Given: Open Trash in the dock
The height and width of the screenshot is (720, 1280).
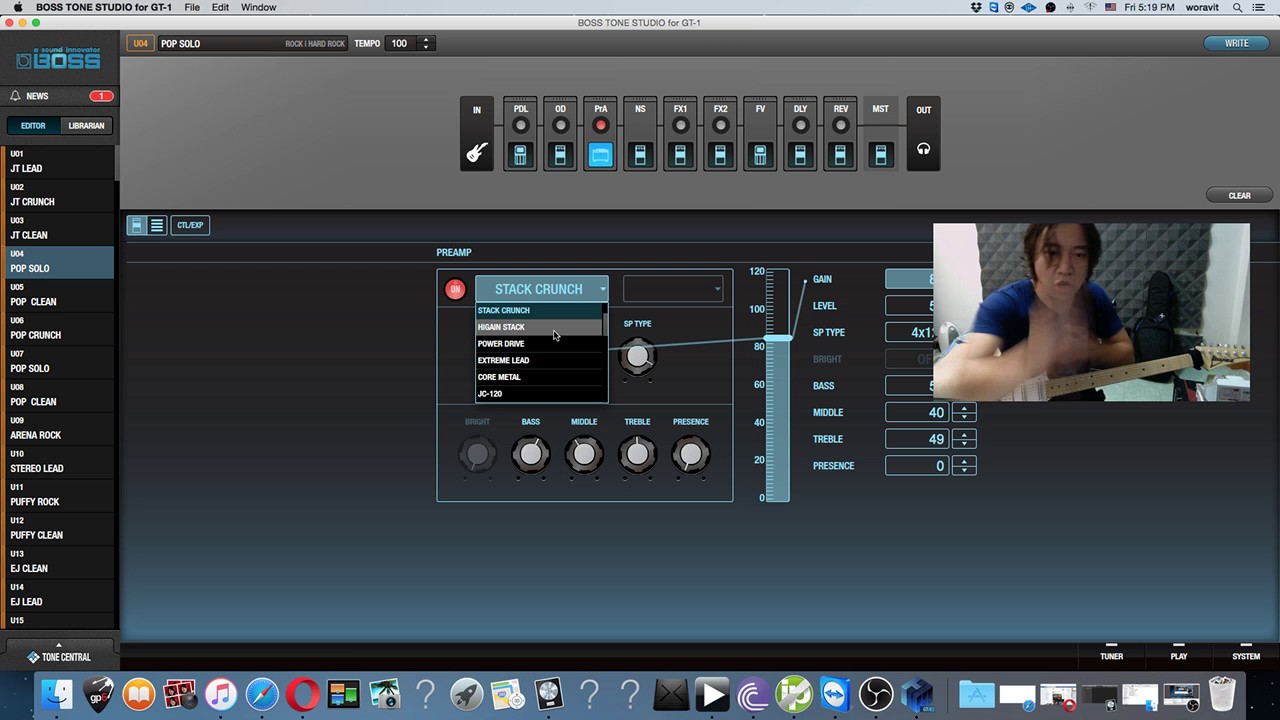Looking at the screenshot, I should point(1222,694).
